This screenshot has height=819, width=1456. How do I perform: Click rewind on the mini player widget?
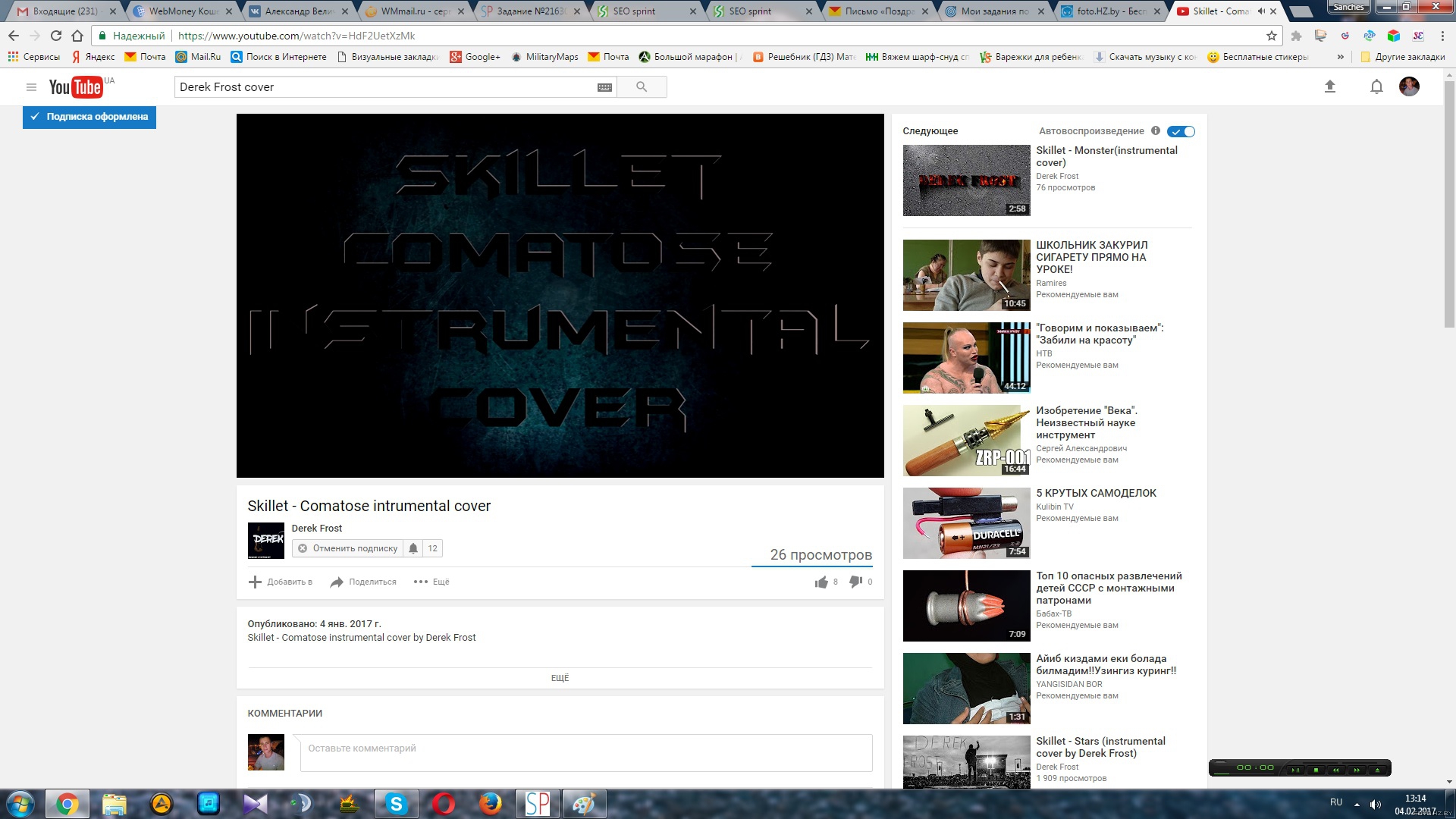[1336, 770]
